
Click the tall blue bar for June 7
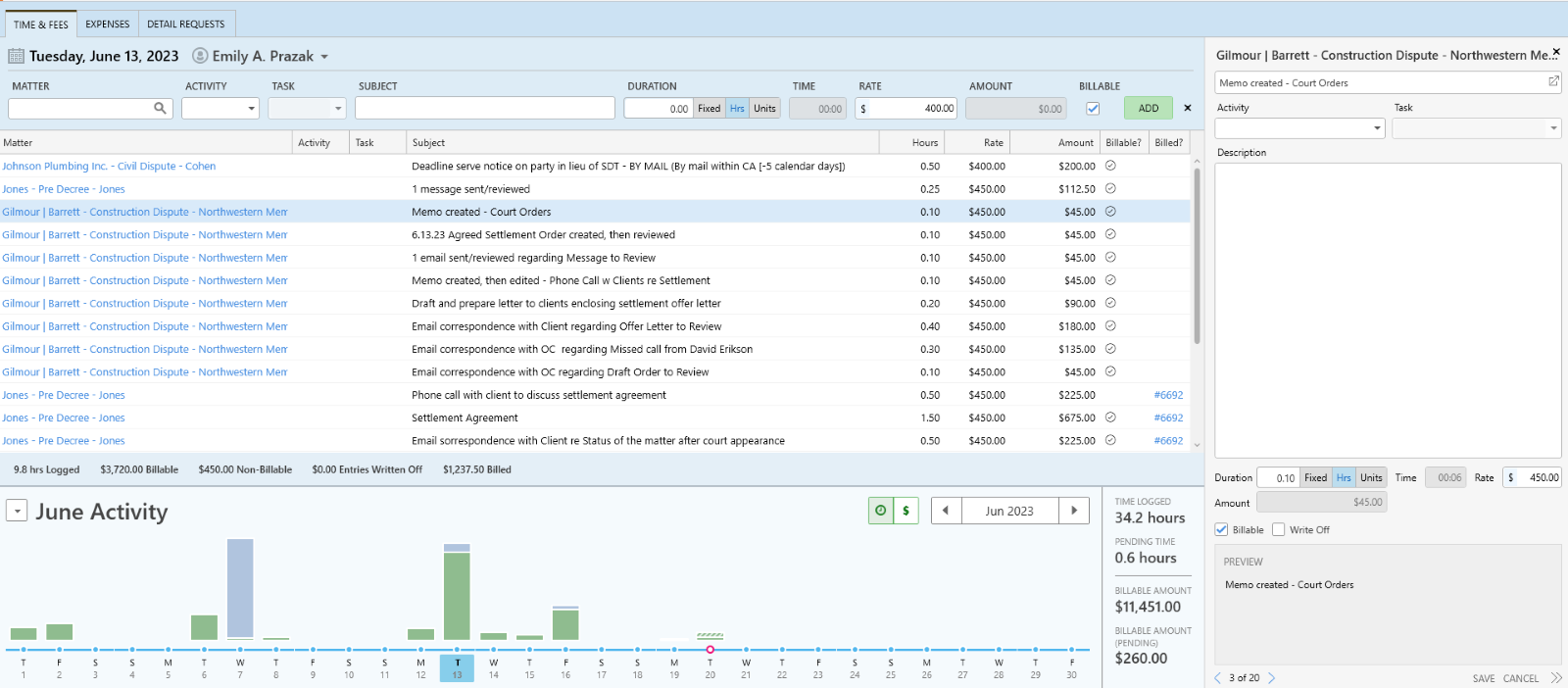click(240, 588)
